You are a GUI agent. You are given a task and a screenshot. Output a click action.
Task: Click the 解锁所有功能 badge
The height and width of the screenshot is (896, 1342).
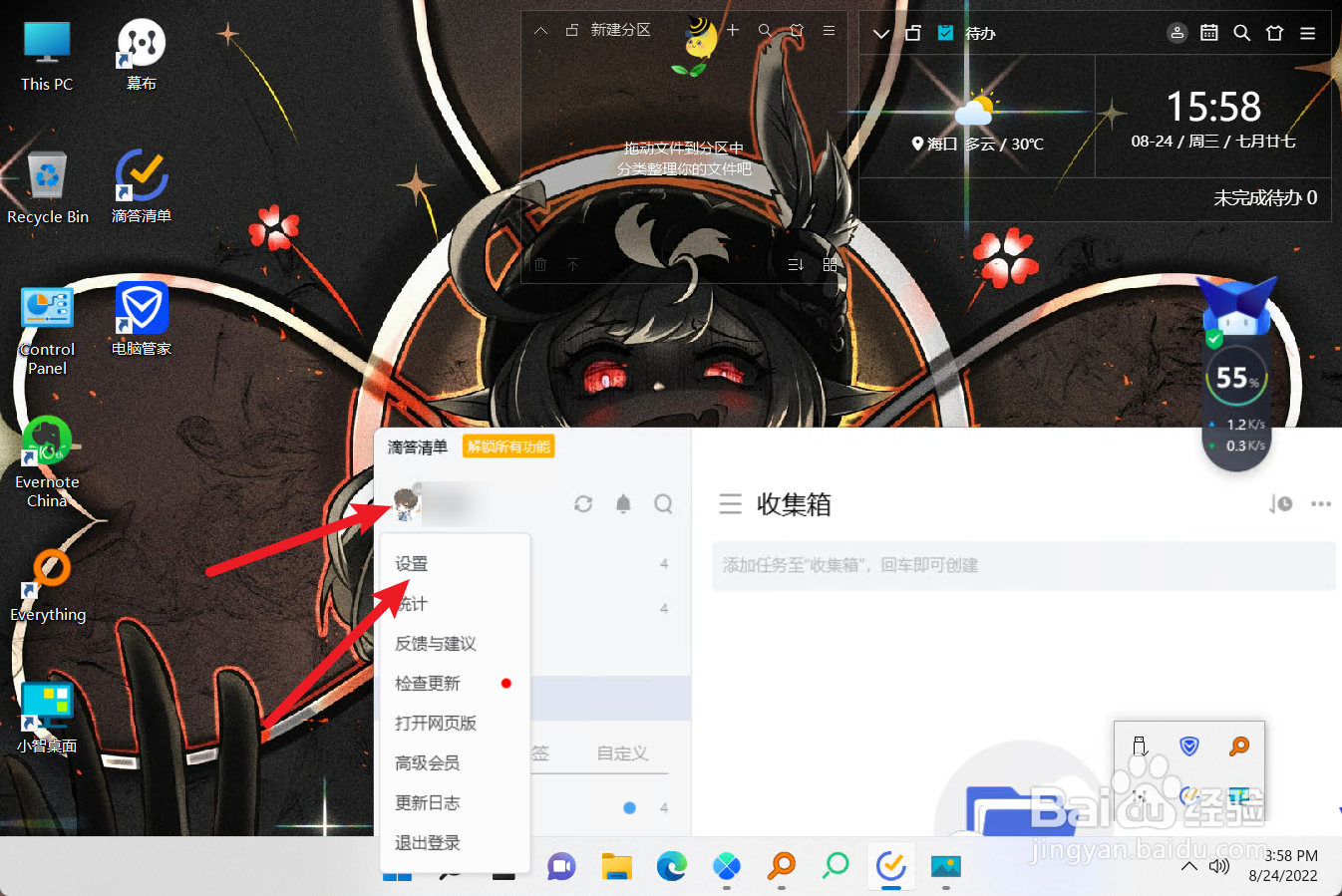pyautogui.click(x=509, y=447)
